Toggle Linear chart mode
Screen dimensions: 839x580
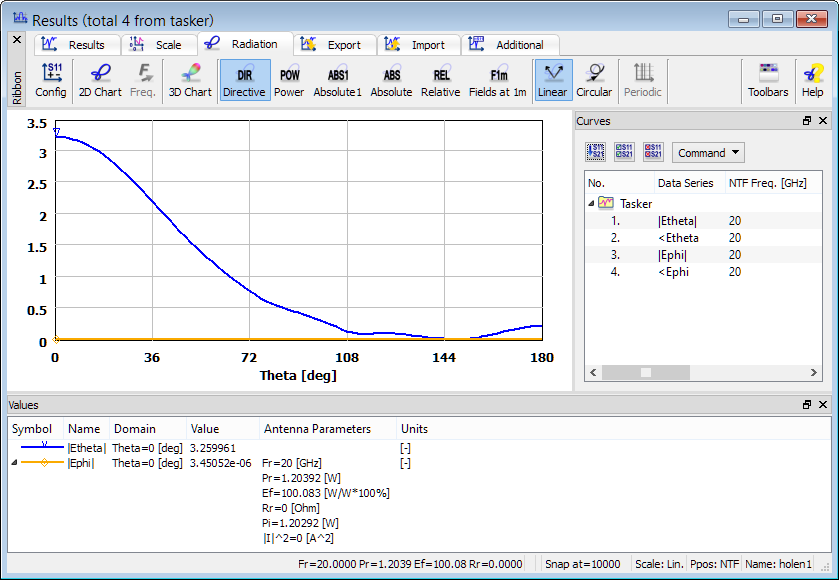552,80
